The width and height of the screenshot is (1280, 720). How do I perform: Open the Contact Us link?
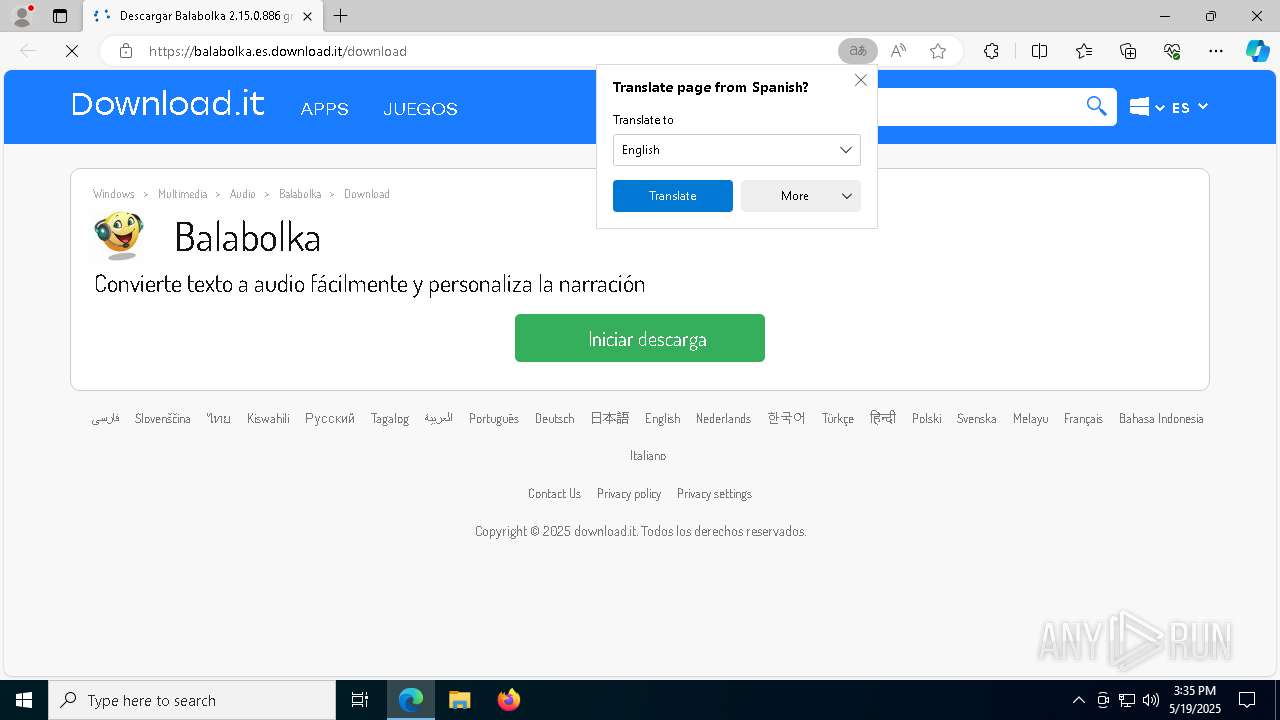[x=554, y=493]
